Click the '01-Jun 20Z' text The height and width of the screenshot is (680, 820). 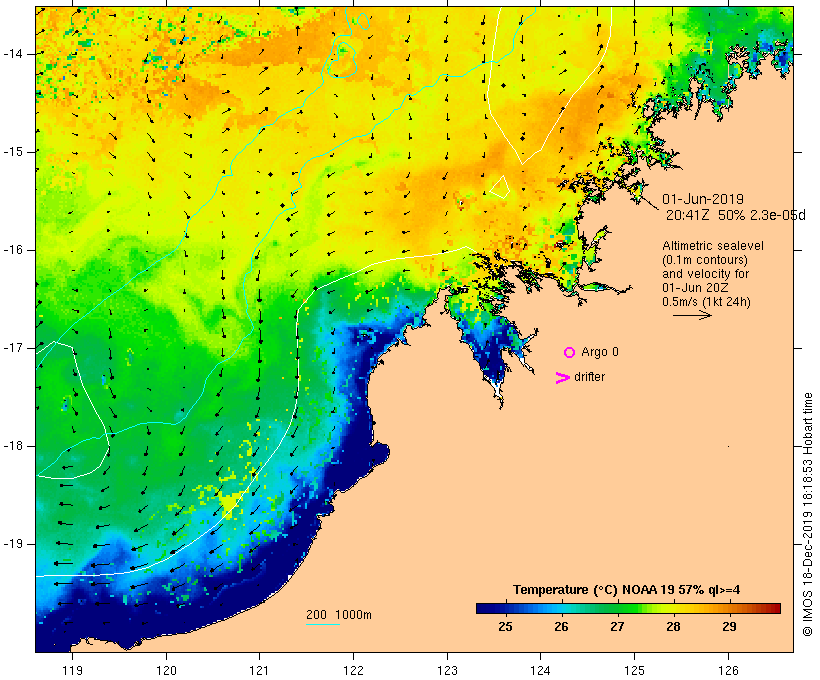tap(695, 288)
